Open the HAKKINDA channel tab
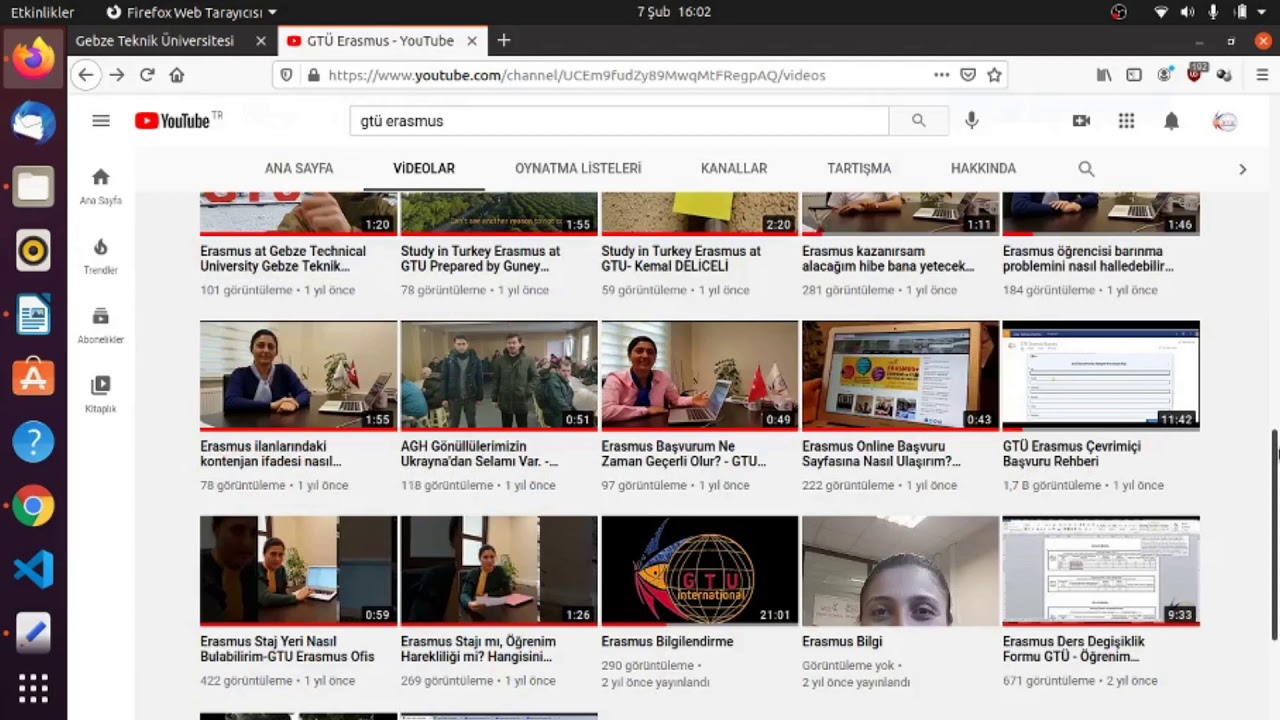This screenshot has height=720, width=1280. (x=983, y=169)
